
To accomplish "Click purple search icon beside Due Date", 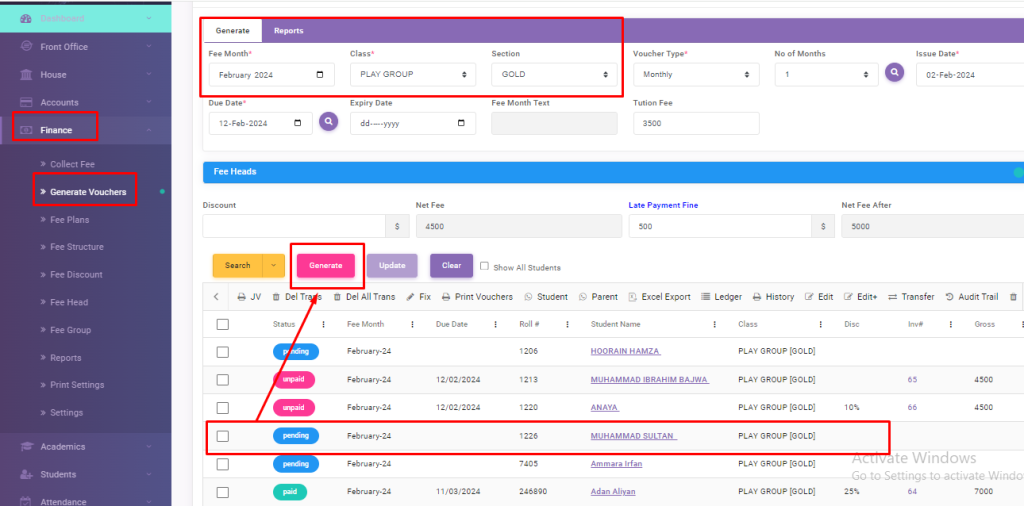I will (x=328, y=122).
